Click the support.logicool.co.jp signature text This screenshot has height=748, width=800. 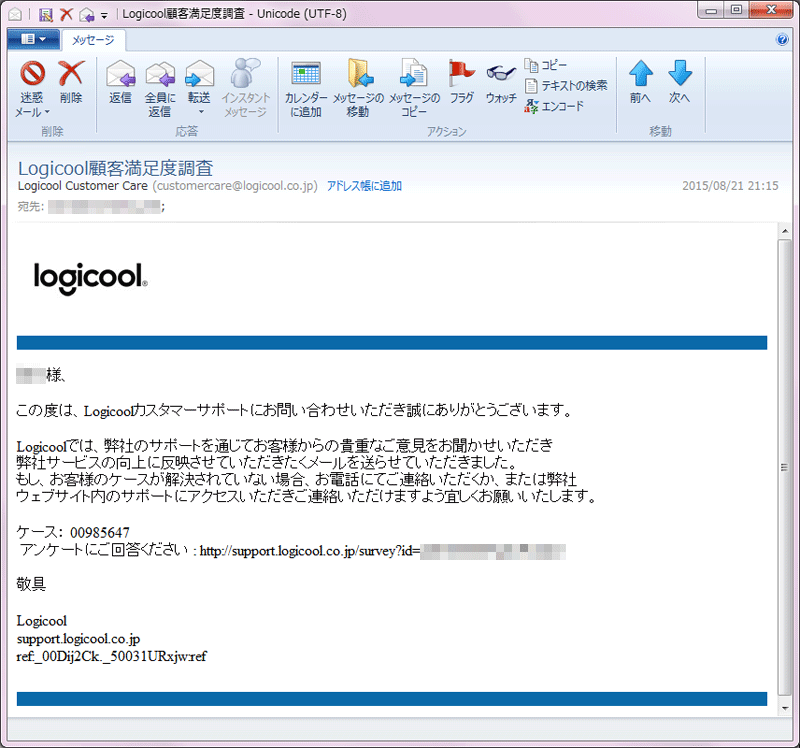tap(78, 639)
